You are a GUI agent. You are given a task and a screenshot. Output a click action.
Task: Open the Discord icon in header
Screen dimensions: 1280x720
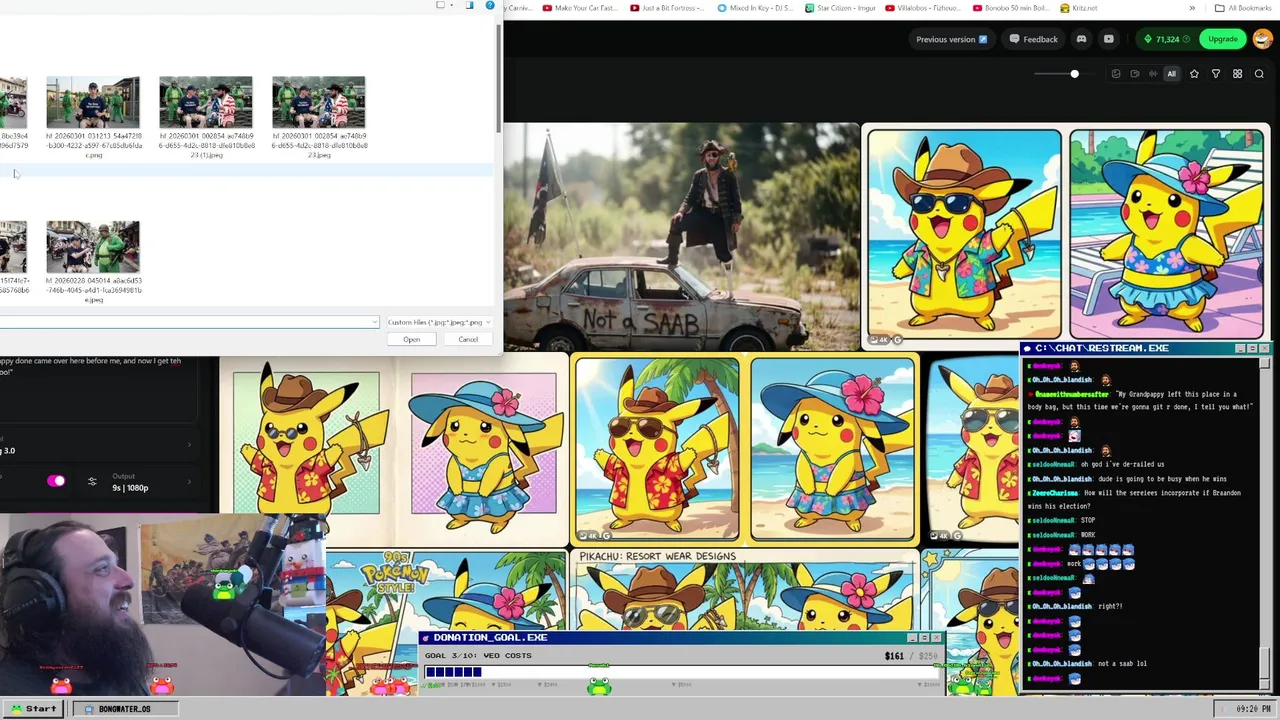click(x=1081, y=39)
